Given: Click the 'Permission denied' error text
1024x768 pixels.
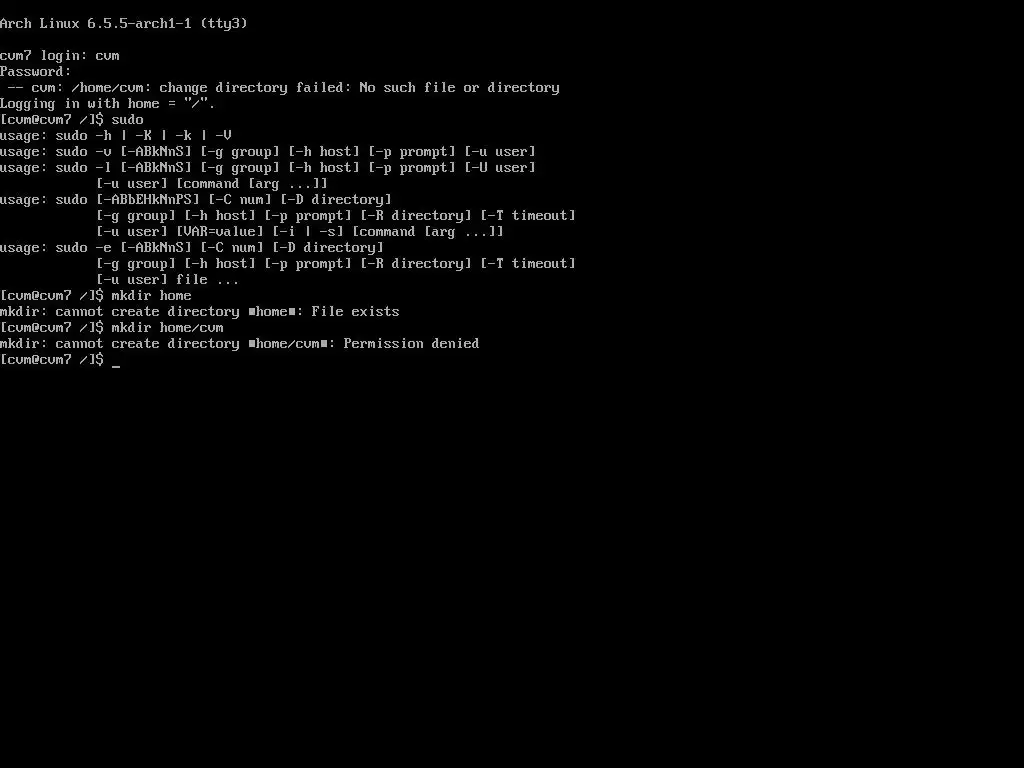Looking at the screenshot, I should 411,344.
